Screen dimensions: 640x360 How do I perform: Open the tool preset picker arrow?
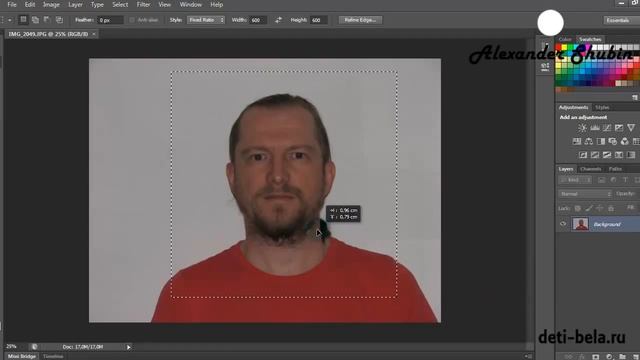10,20
